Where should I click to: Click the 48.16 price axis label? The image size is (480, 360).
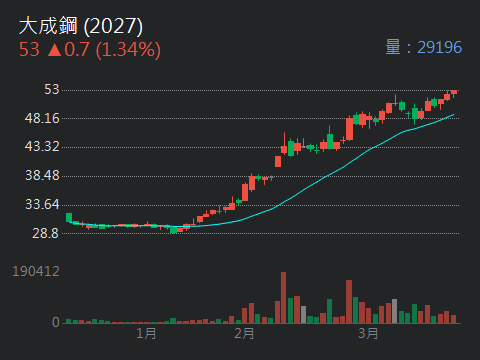coord(42,118)
